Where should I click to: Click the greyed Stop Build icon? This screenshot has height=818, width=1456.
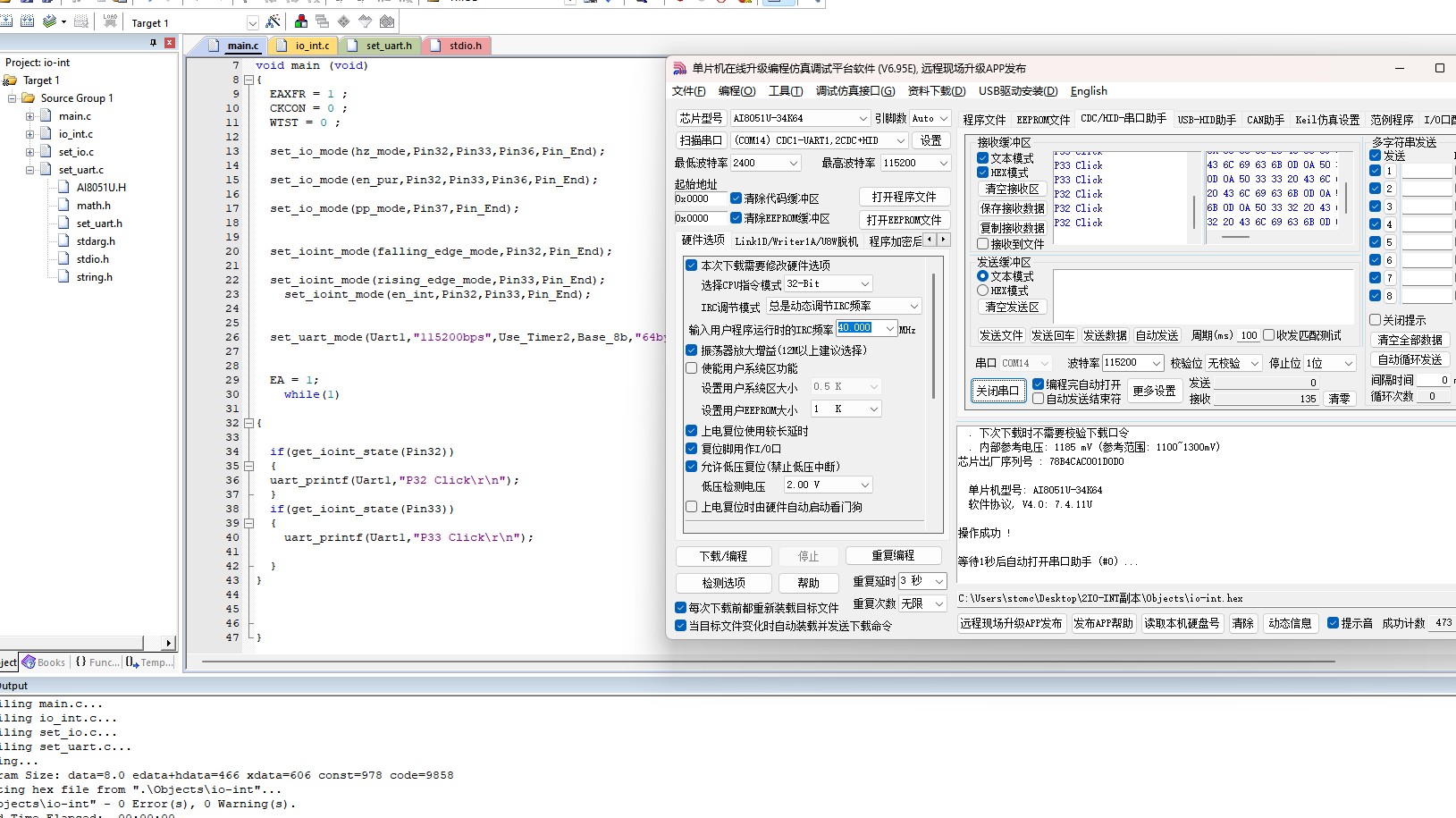81,21
